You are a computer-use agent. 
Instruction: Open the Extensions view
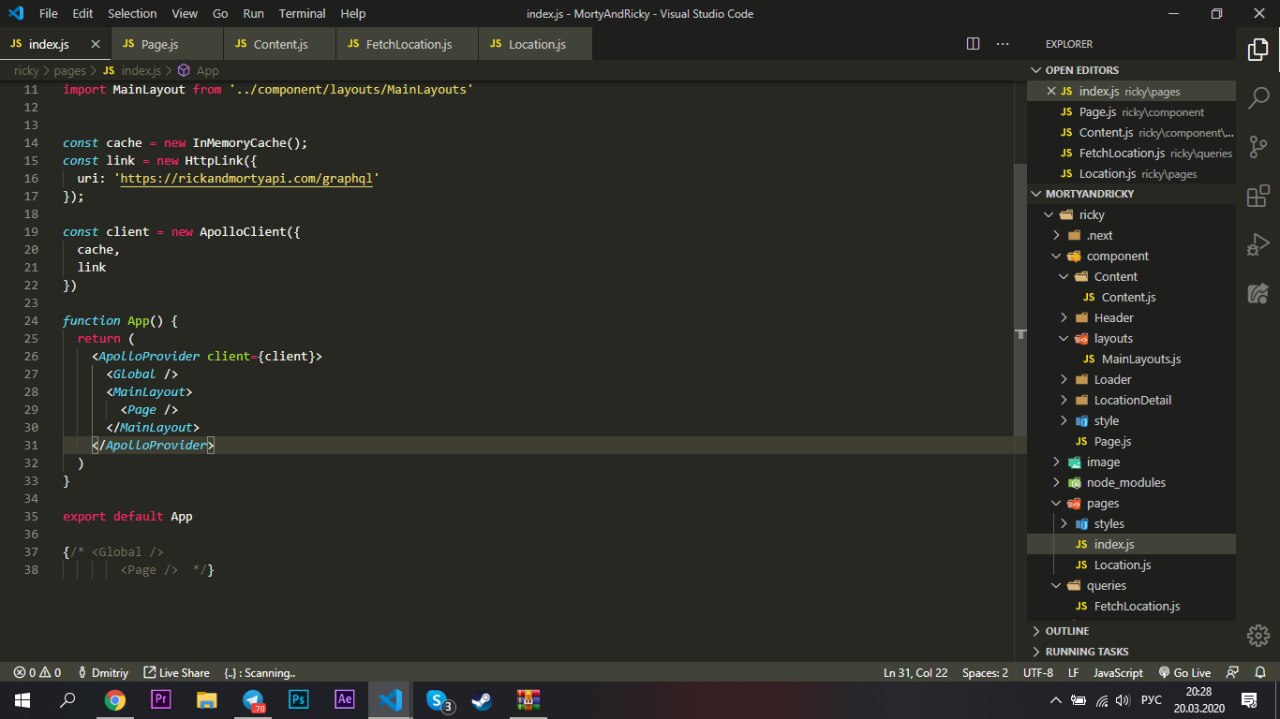[1258, 196]
